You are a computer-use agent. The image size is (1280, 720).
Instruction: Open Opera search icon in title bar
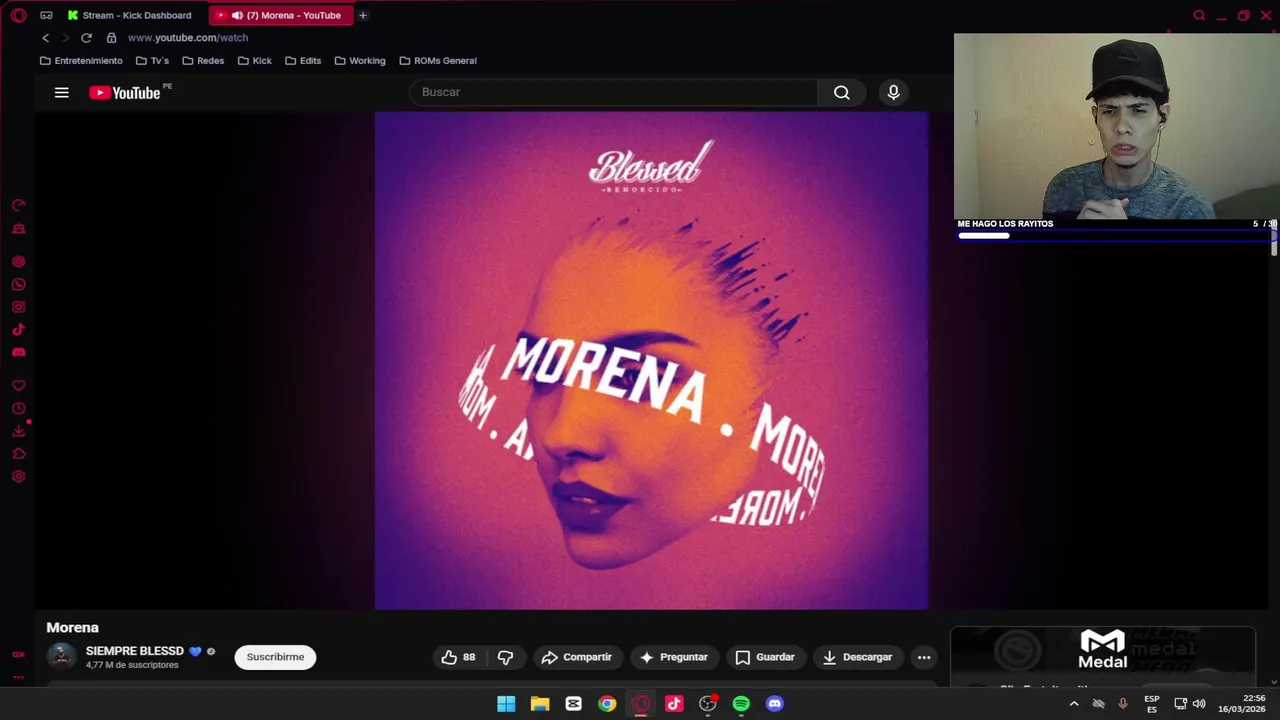pos(1199,15)
